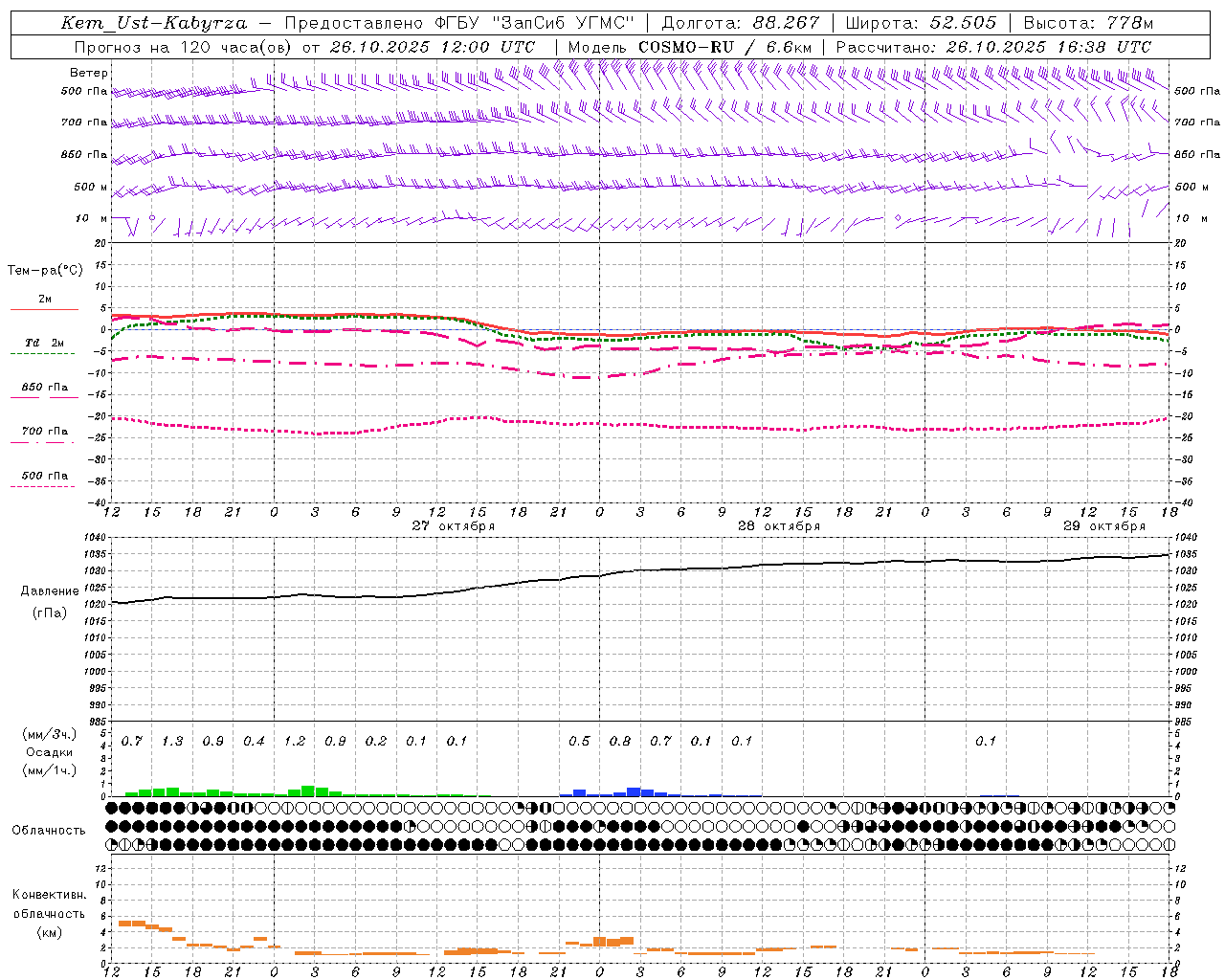This screenshot has width=1225, height=980.
Task: Click the '850 гПа' temperature legend entry
Action: pos(45,388)
